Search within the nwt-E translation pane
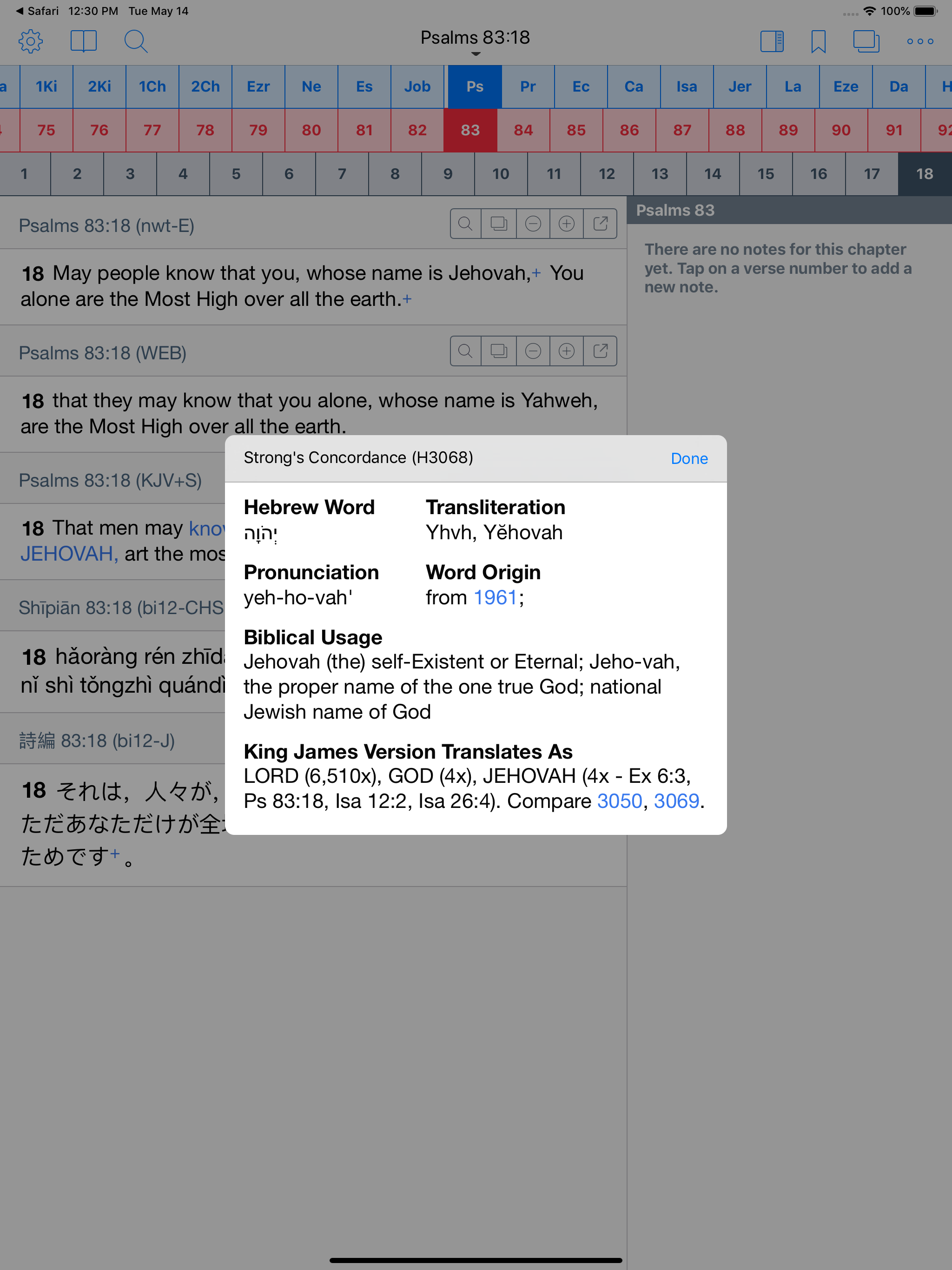Viewport: 952px width, 1270px height. 466,224
